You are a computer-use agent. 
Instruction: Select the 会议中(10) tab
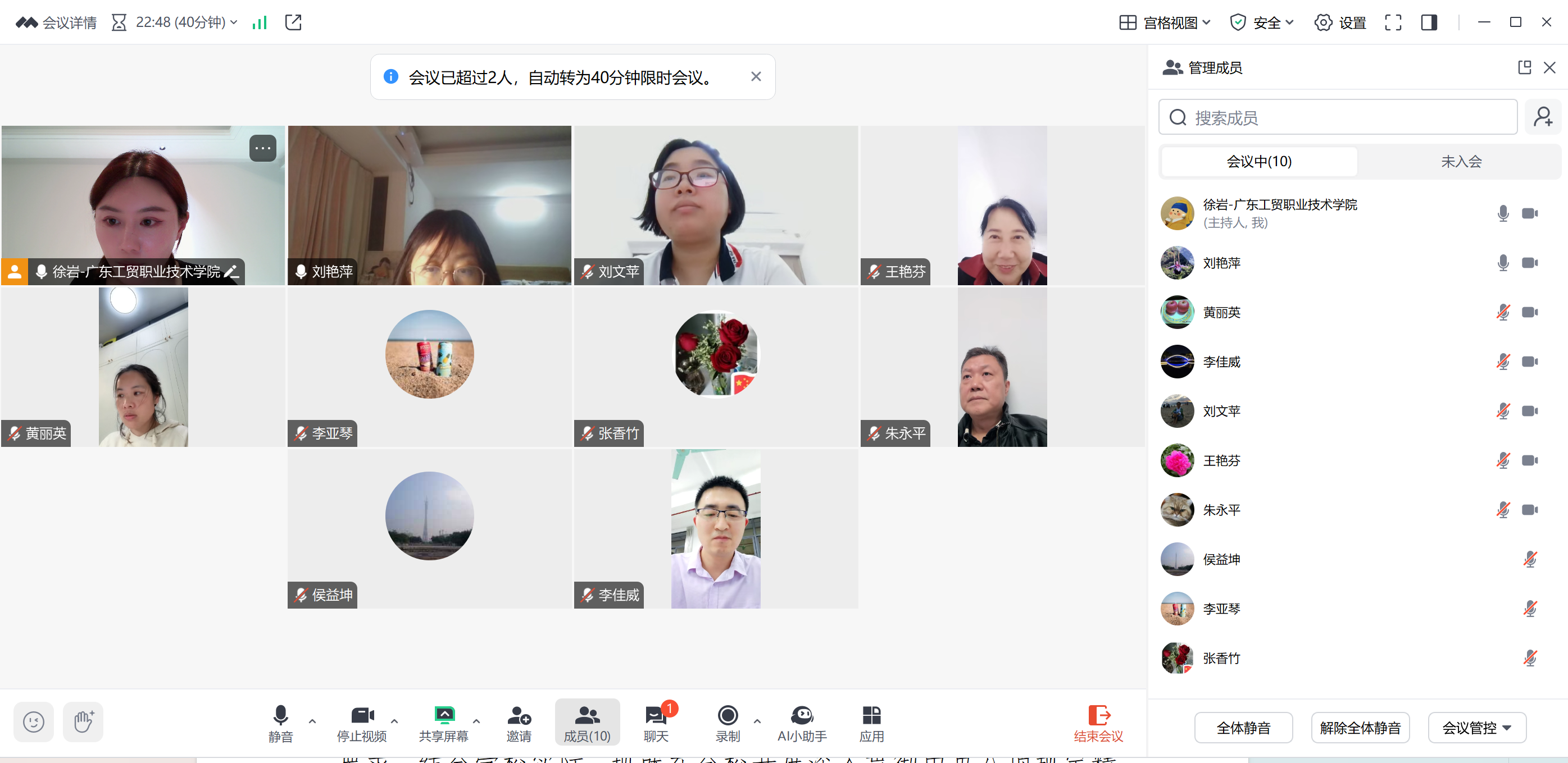(1259, 161)
